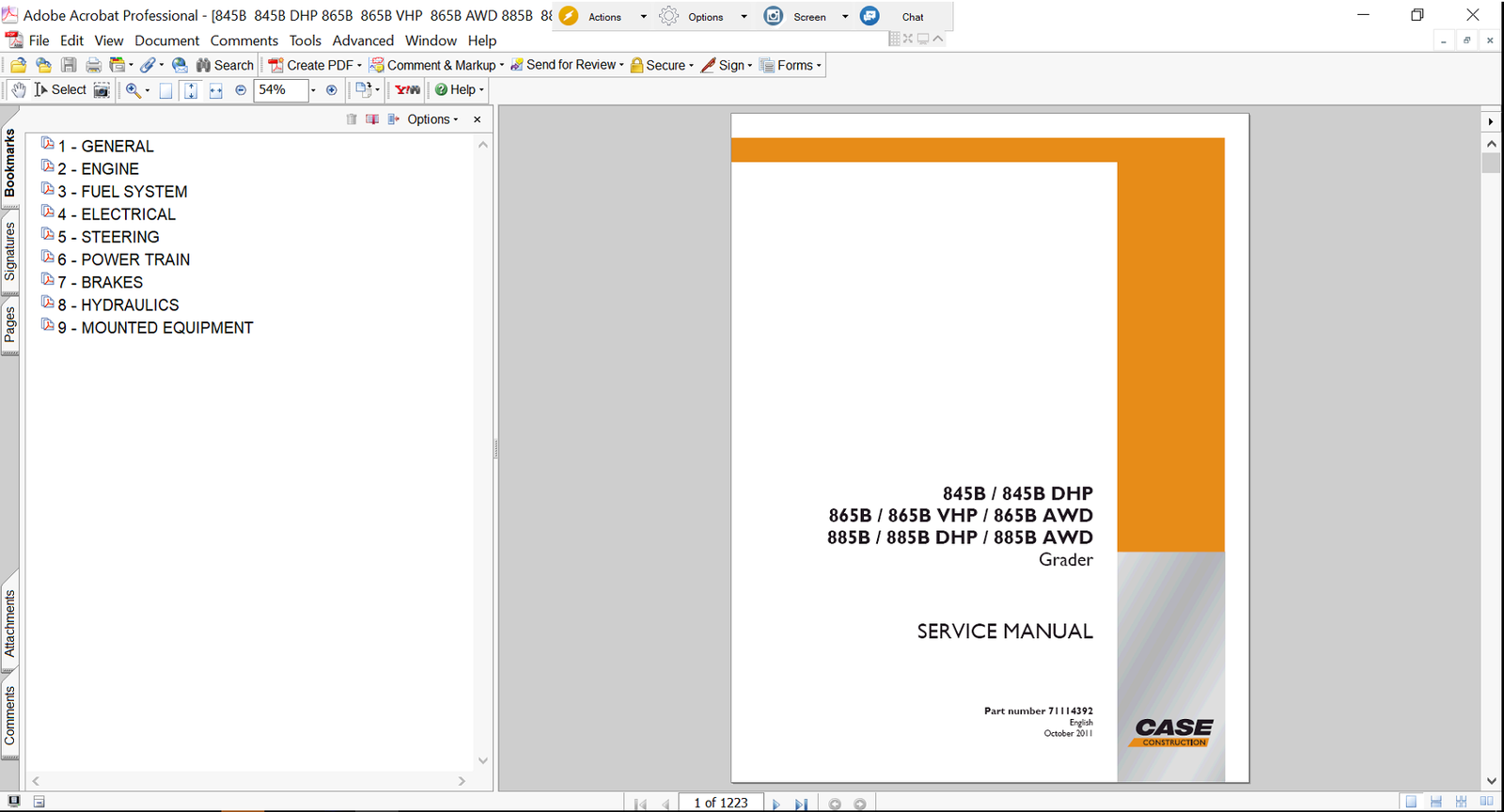Viewport: 1504px width, 812px height.
Task: Click the page number field
Action: (721, 803)
